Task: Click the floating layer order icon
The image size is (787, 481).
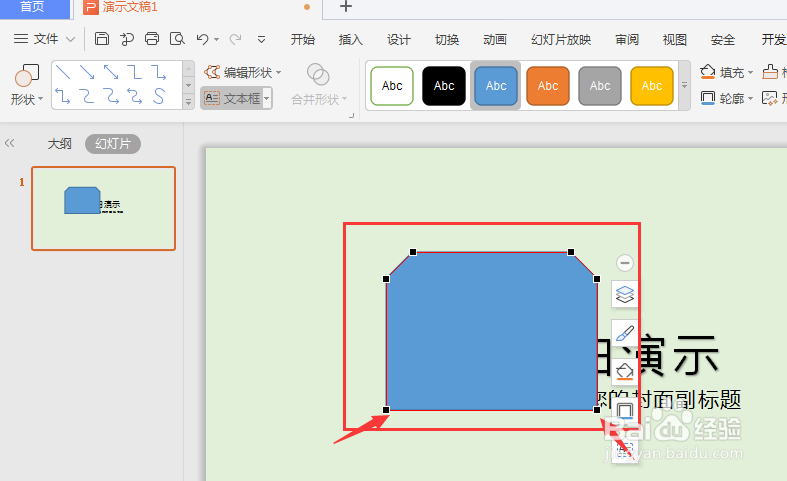Action: coord(624,294)
